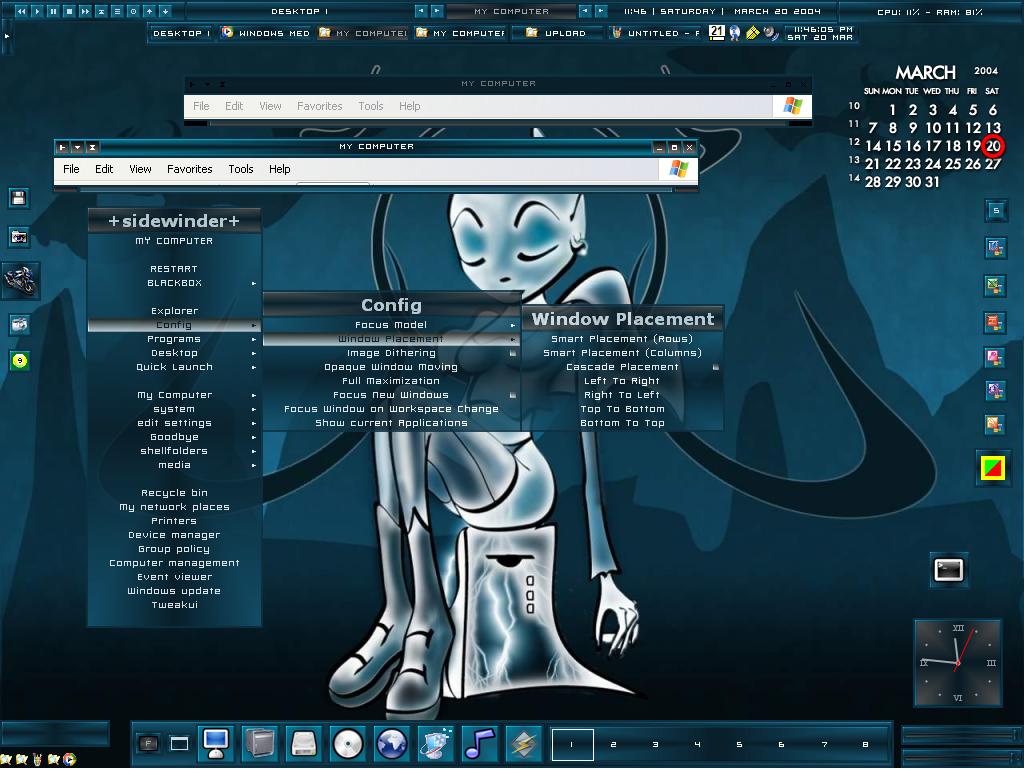Click the small window outline icon in the dock
This screenshot has width=1024, height=770.
[180, 743]
